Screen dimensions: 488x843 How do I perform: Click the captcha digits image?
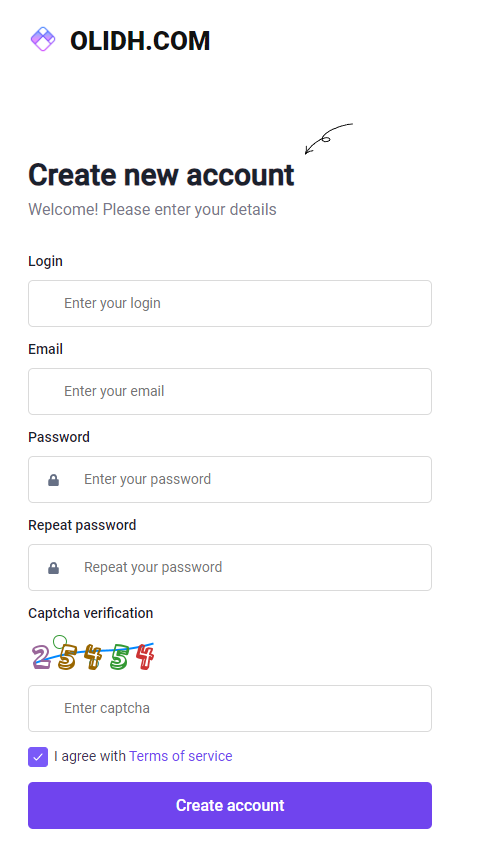pyautogui.click(x=93, y=653)
